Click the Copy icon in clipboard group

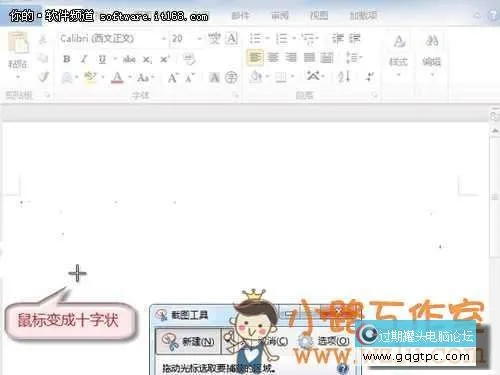(43, 58)
